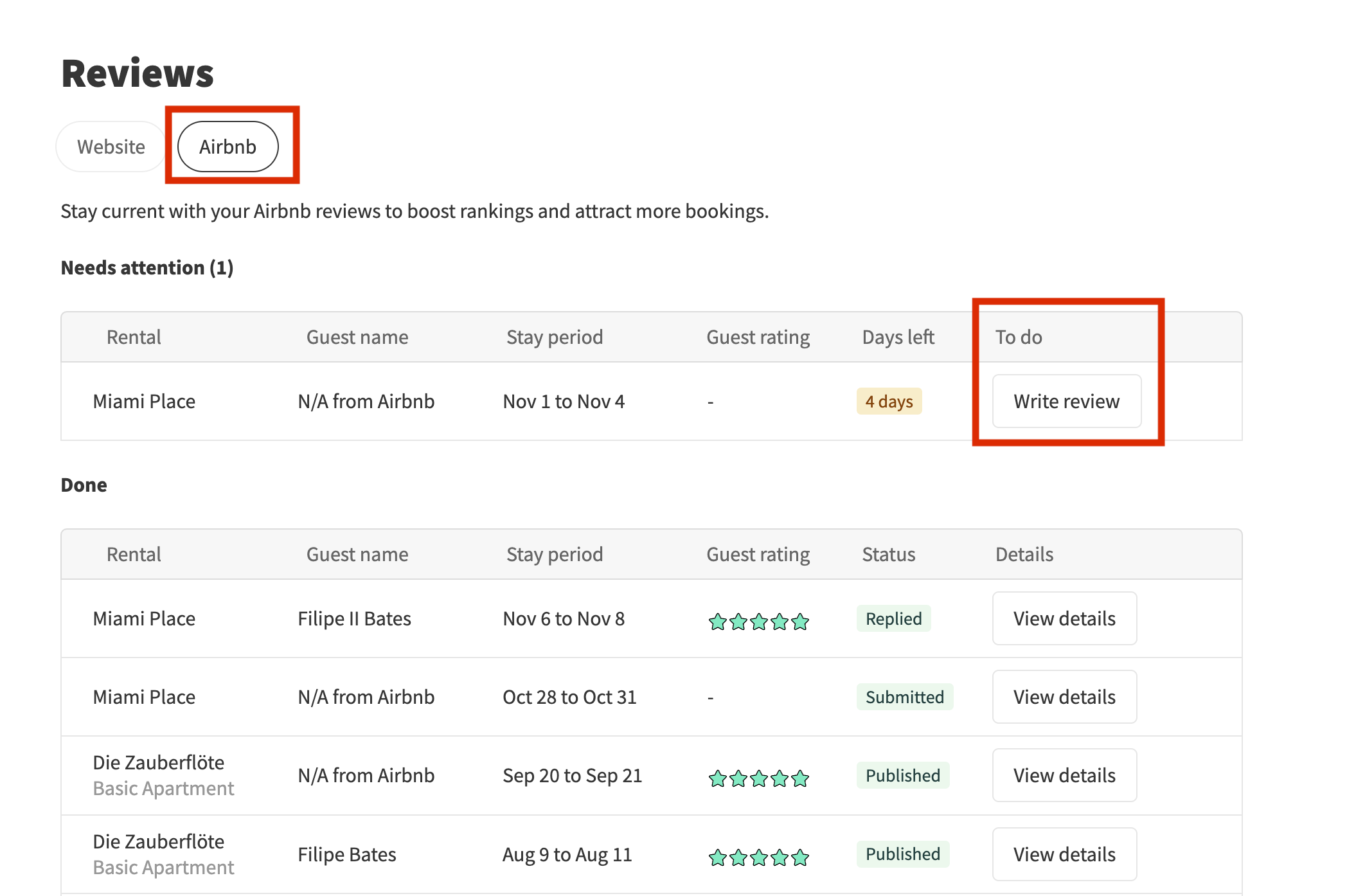This screenshot has width=1347, height=896.
Task: Click the Done section heading
Action: [84, 485]
